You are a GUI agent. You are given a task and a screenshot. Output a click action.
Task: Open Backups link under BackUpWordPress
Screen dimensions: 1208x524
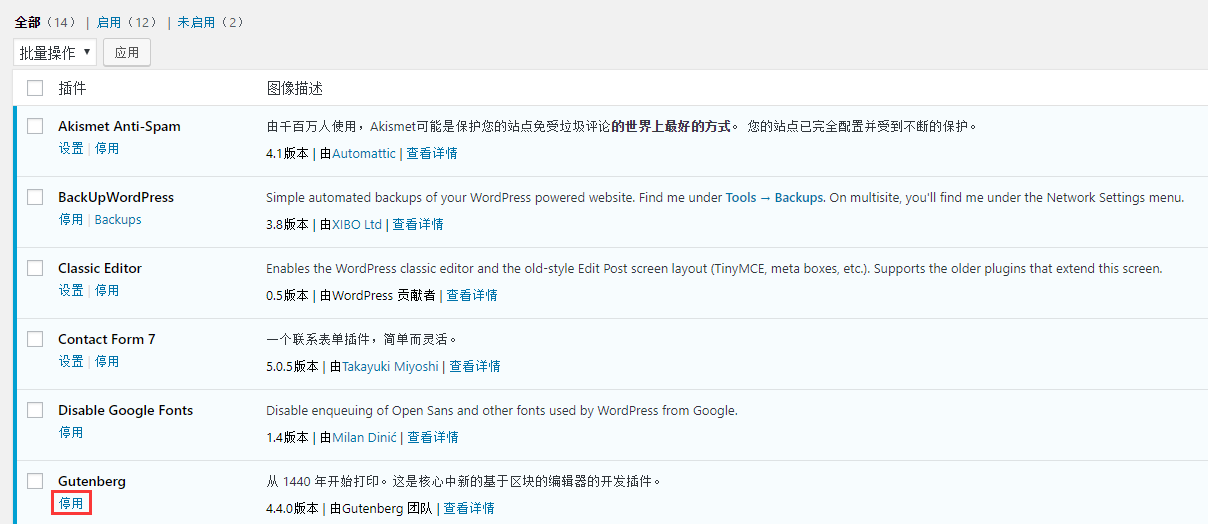[118, 219]
